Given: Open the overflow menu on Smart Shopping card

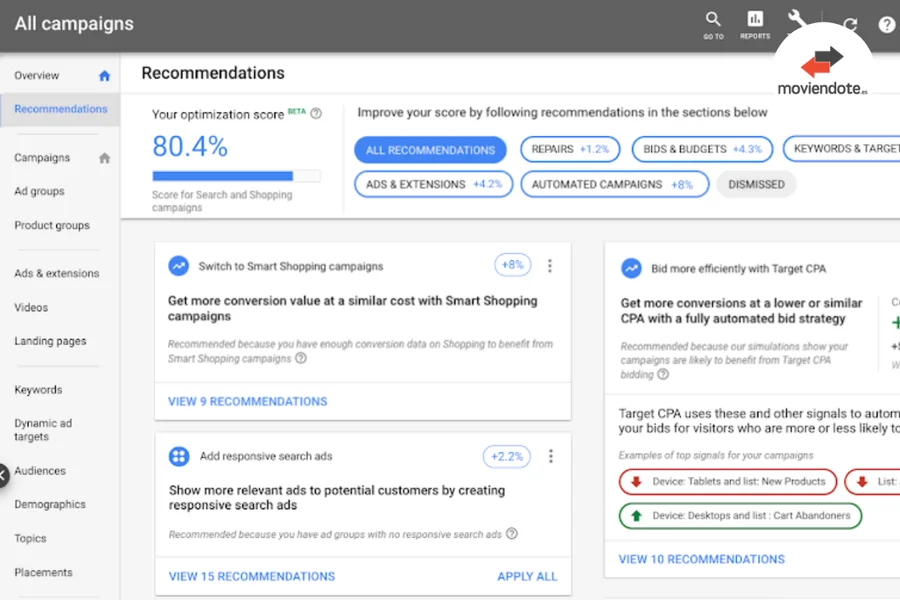Looking at the screenshot, I should point(550,266).
